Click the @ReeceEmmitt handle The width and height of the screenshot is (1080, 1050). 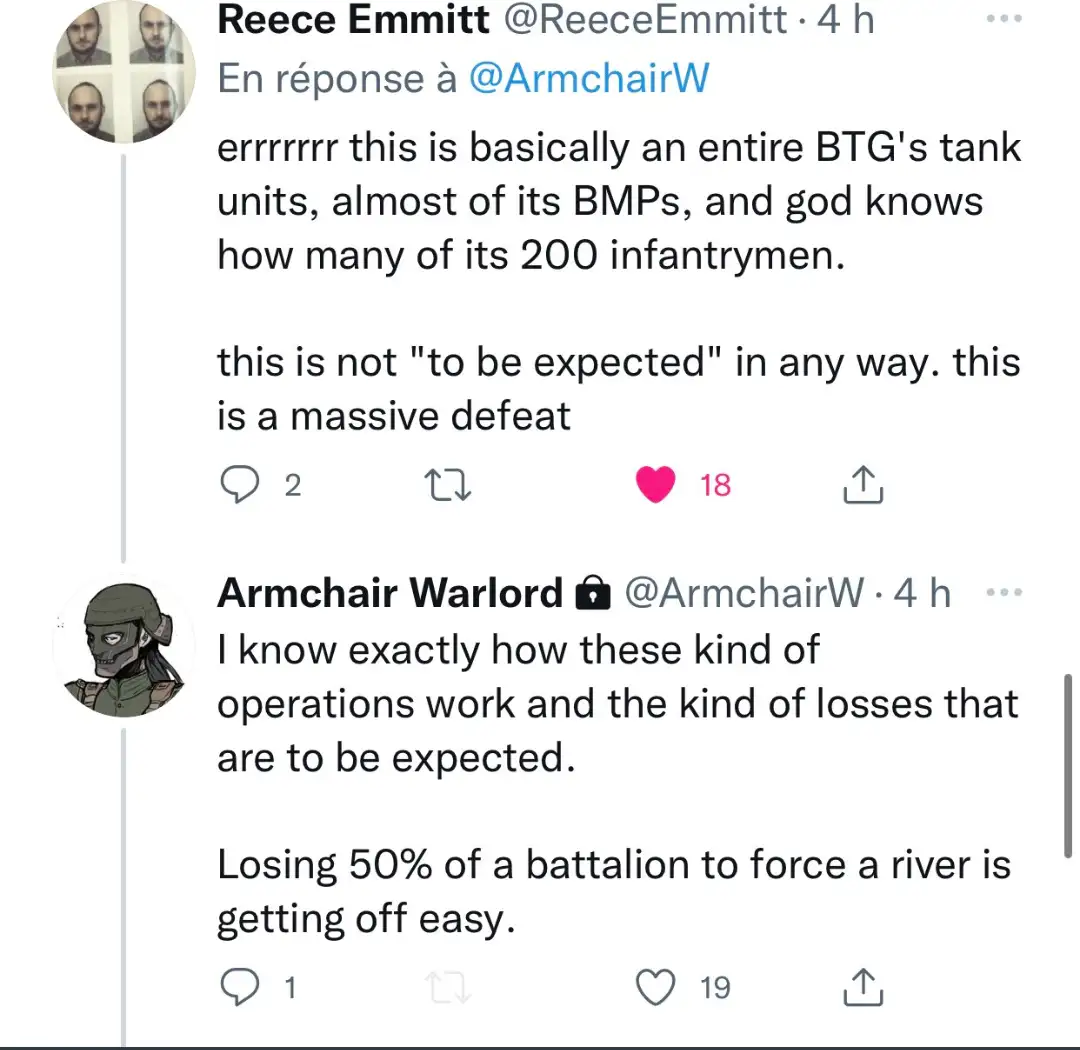(x=646, y=19)
